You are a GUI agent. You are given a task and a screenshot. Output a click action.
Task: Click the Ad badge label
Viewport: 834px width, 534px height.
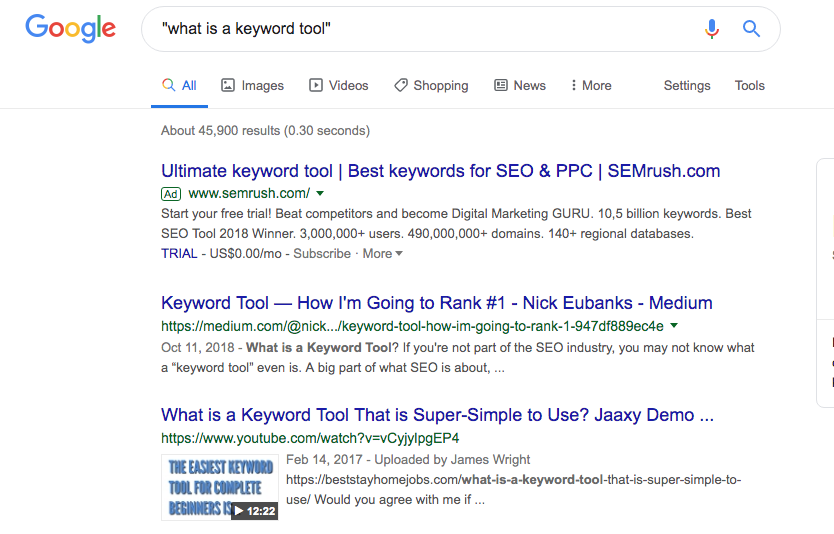[x=171, y=194]
